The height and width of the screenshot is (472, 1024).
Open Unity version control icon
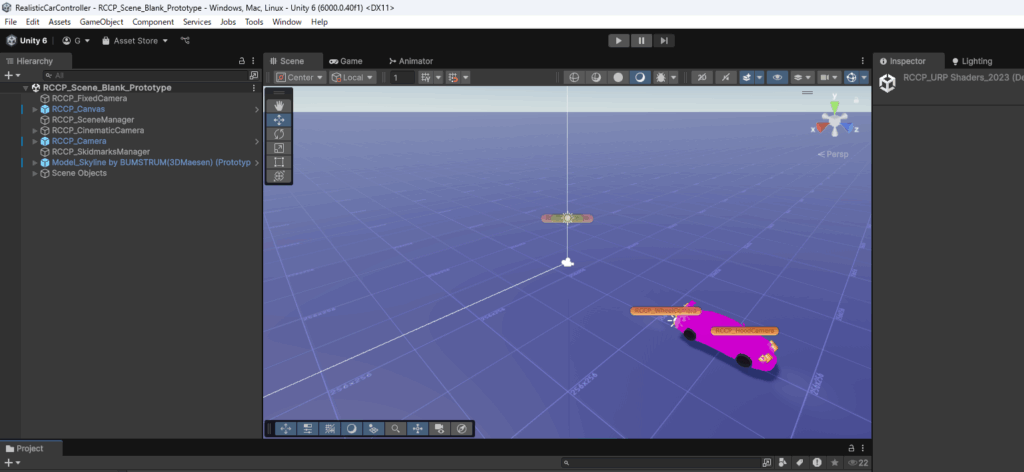click(x=185, y=41)
